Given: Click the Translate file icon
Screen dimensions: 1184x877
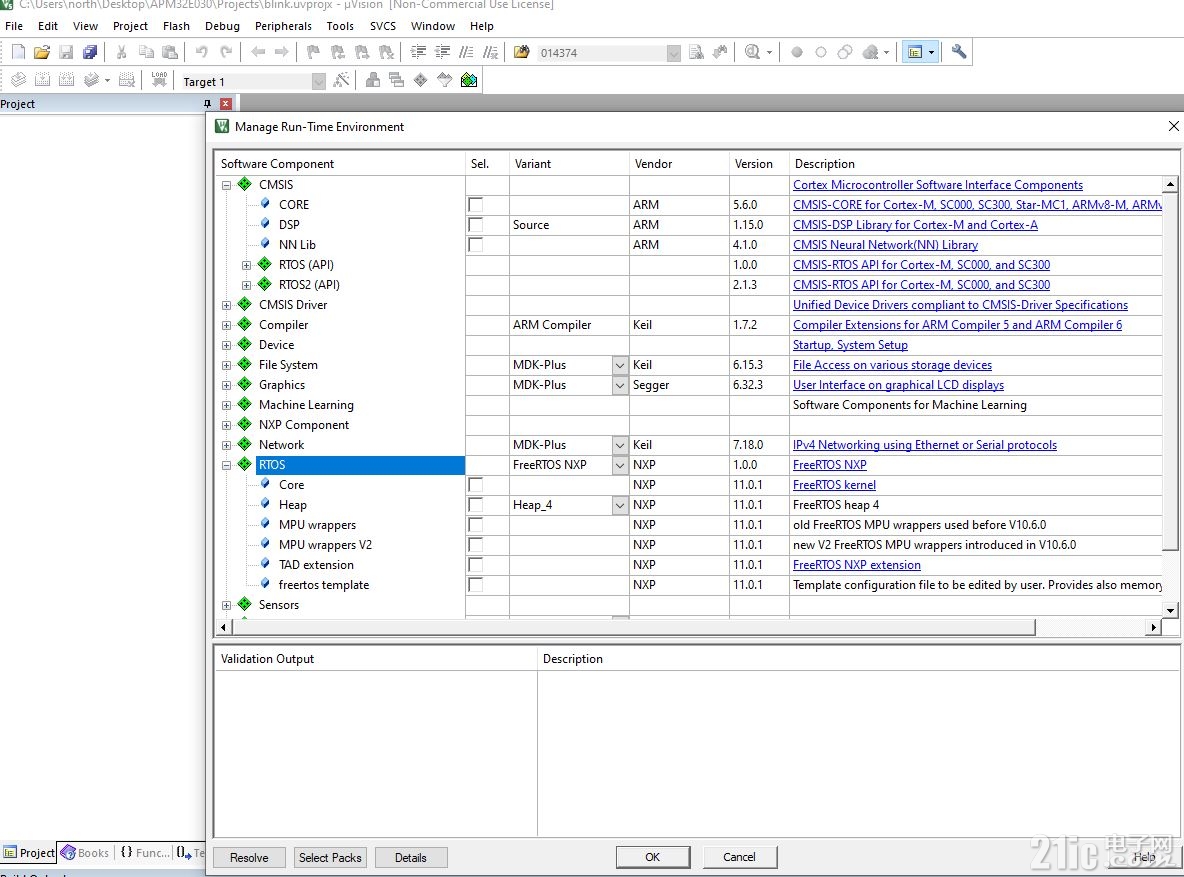Looking at the screenshot, I should (x=18, y=80).
